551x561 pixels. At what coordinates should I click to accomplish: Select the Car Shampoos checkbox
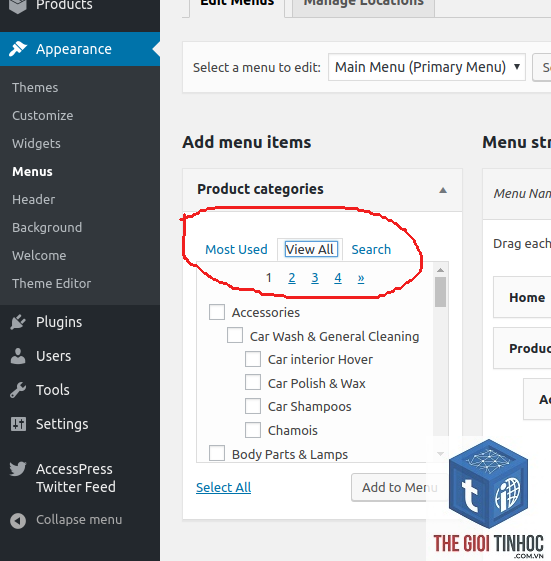(253, 406)
